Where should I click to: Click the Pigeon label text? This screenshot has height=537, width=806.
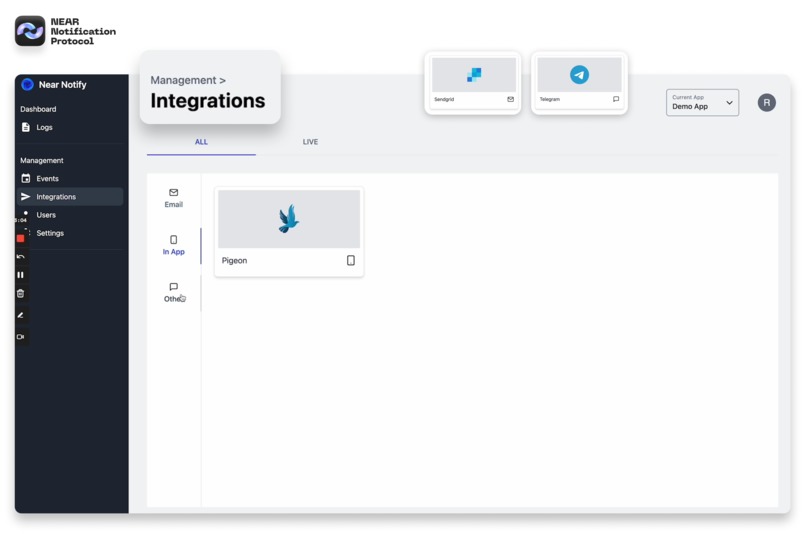234,261
